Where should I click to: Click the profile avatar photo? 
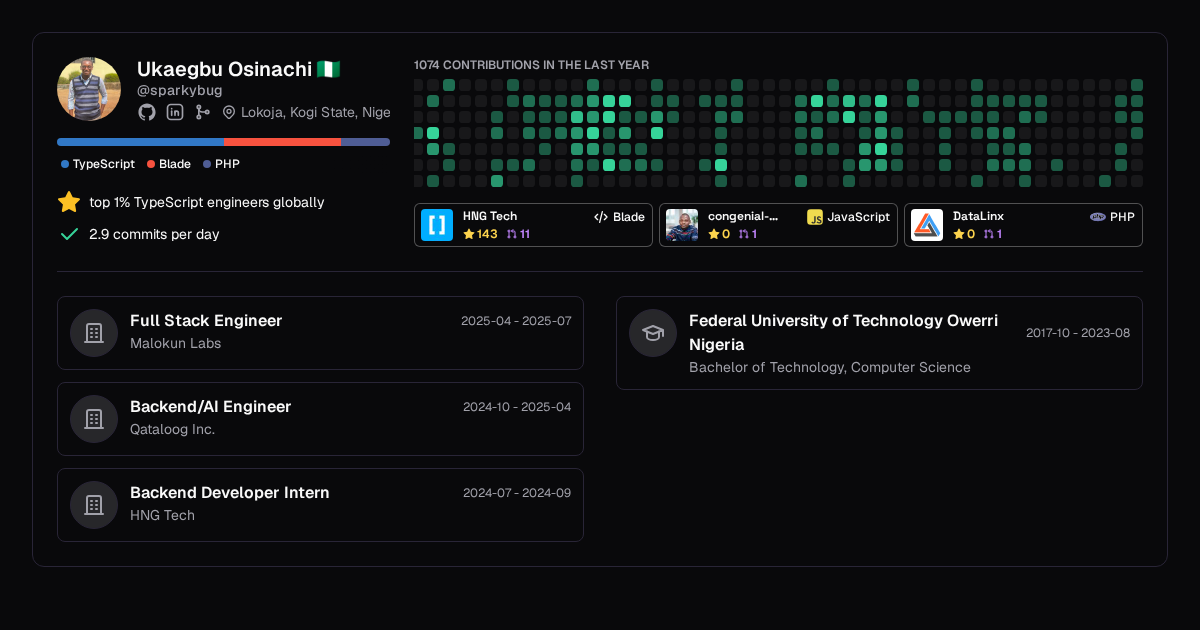point(89,89)
